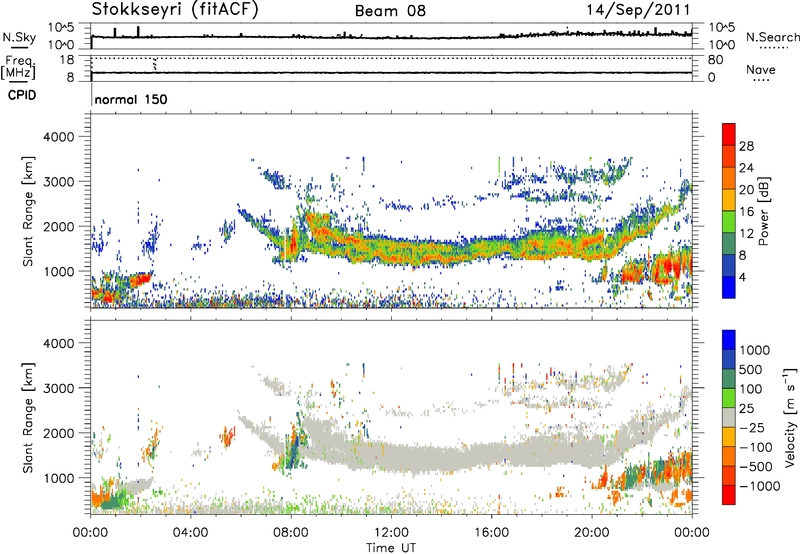Click the 500 velocity colorbar value
Screen dimensions: 800x554
pyautogui.click(x=751, y=369)
